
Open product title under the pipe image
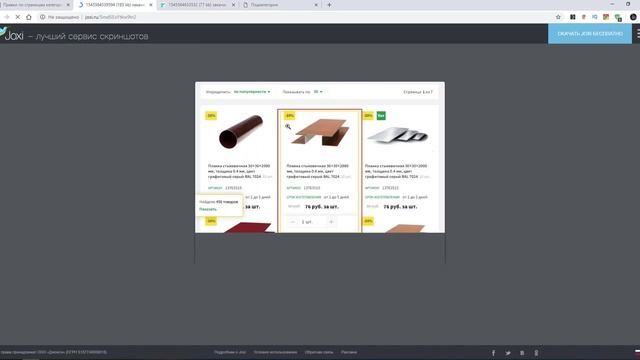click(240, 171)
